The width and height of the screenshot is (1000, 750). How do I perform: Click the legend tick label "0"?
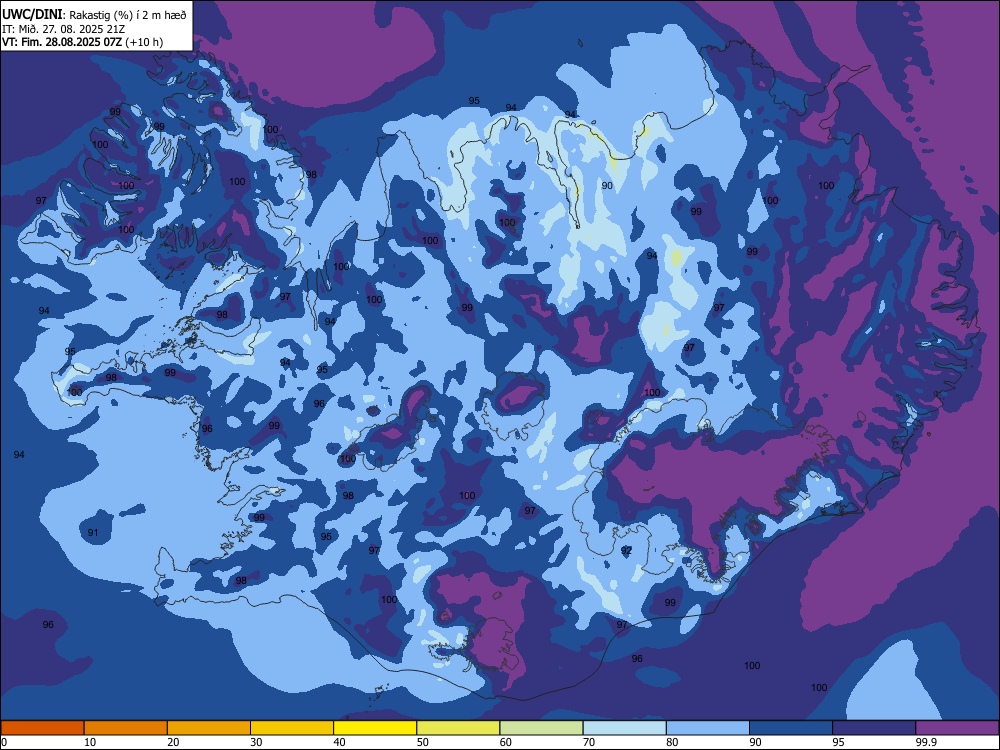point(4,742)
